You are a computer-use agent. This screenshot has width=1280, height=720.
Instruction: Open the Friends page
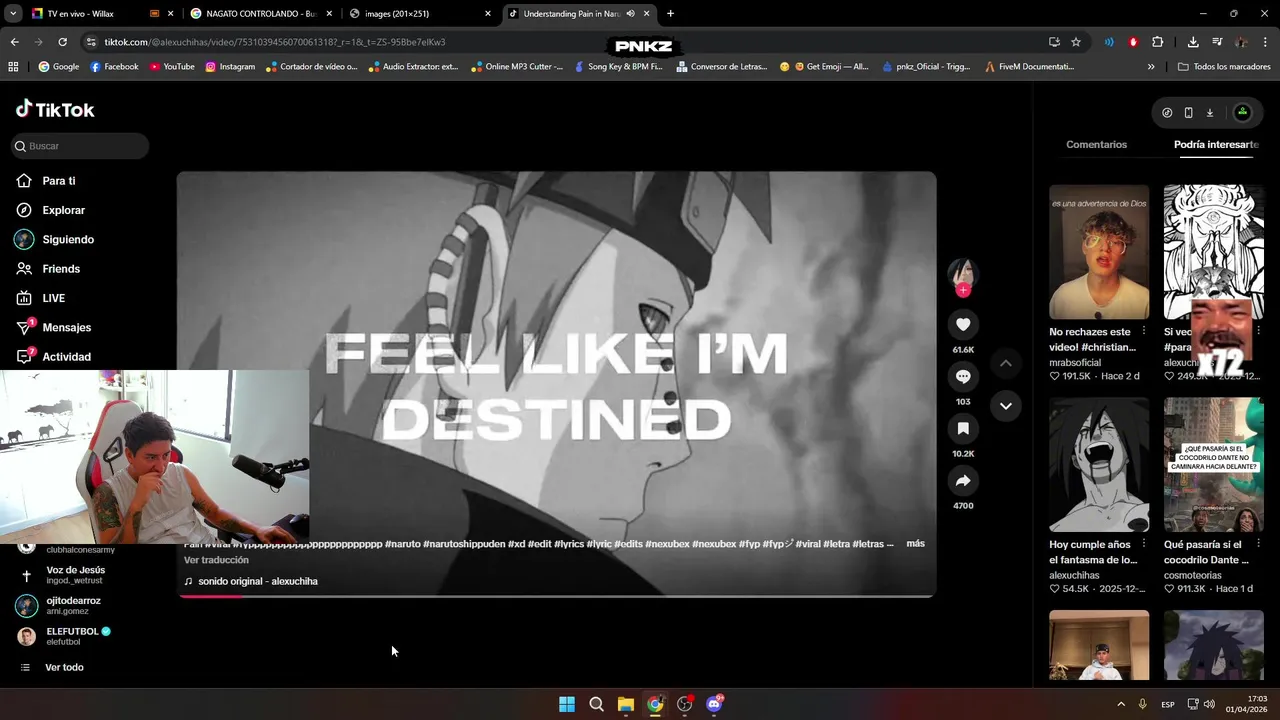tap(61, 269)
